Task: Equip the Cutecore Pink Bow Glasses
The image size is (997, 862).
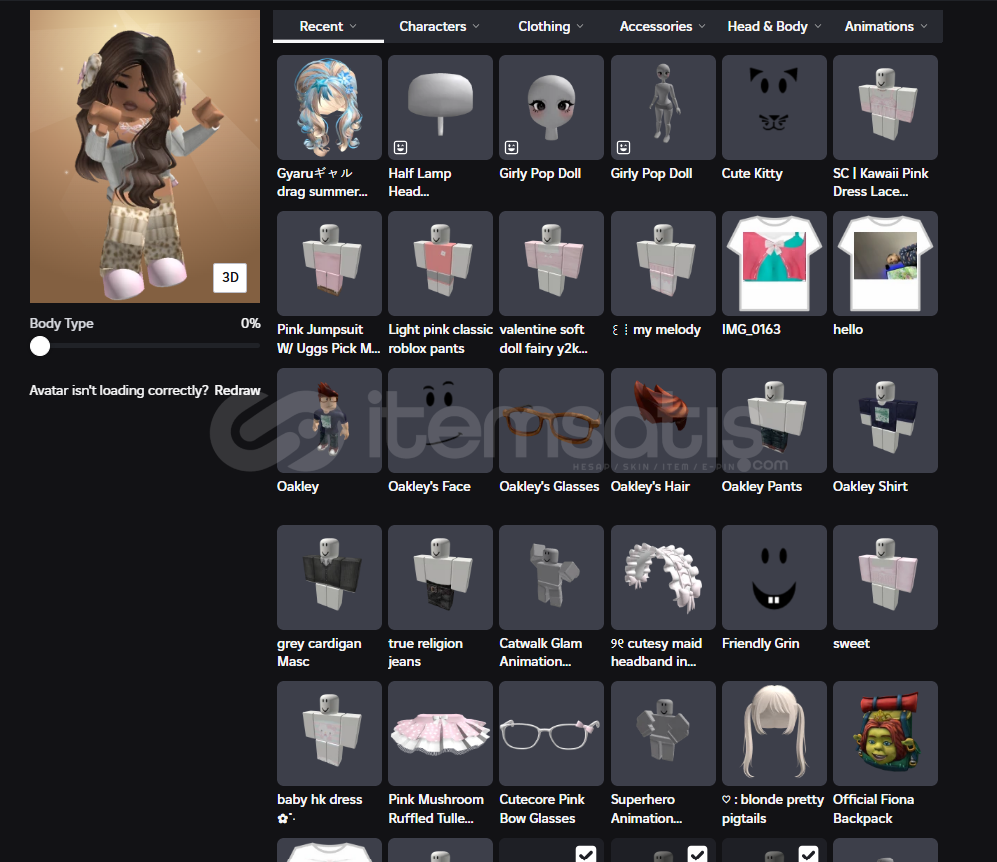Action: click(x=551, y=734)
